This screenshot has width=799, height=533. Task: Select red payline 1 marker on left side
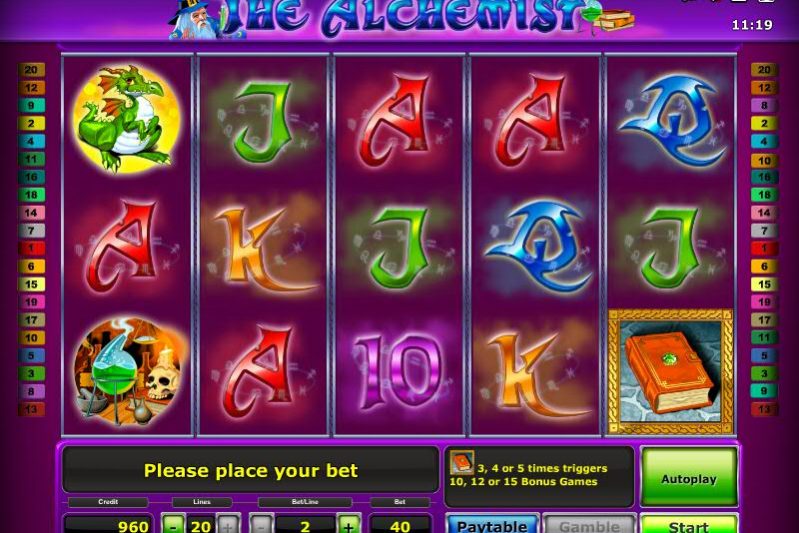[x=32, y=249]
